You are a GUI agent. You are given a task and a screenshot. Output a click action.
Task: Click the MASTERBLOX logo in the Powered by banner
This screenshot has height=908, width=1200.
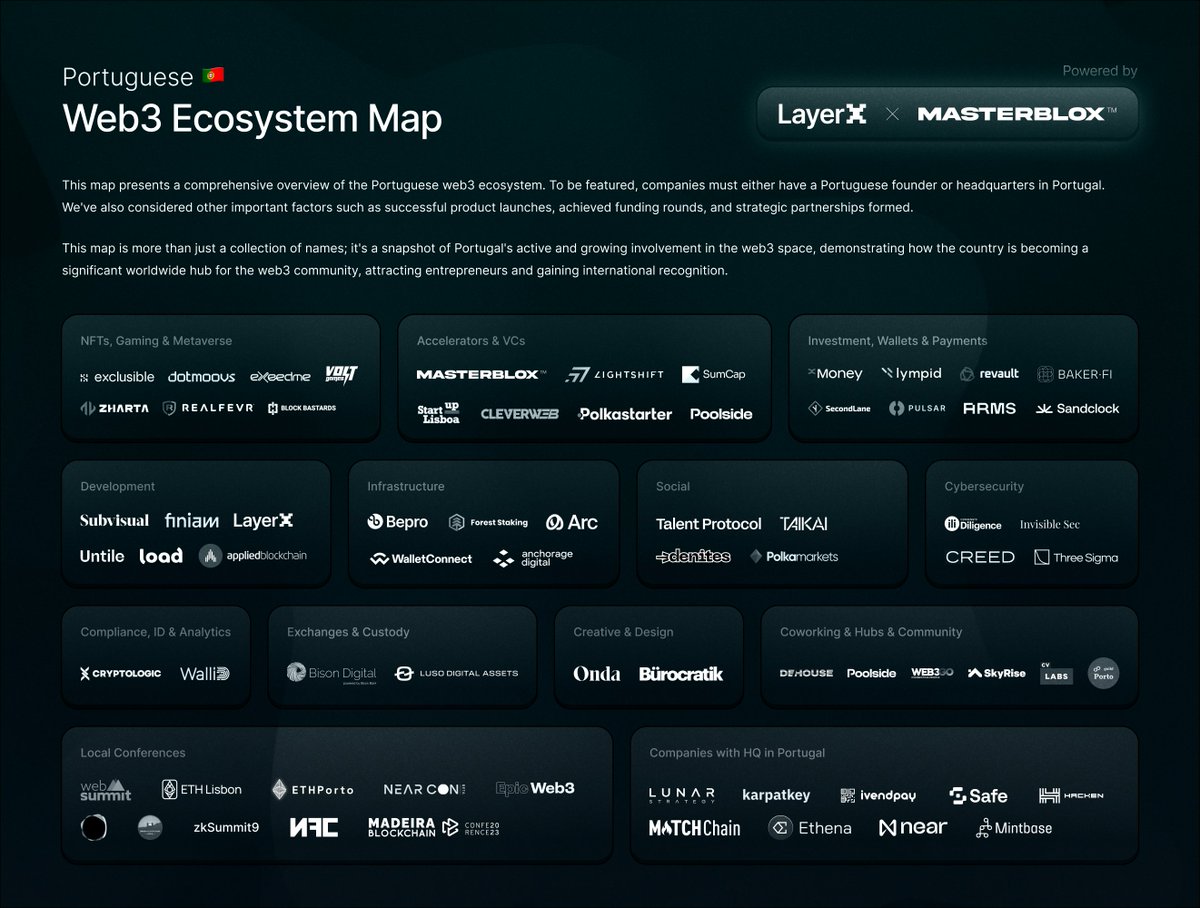click(x=1017, y=114)
